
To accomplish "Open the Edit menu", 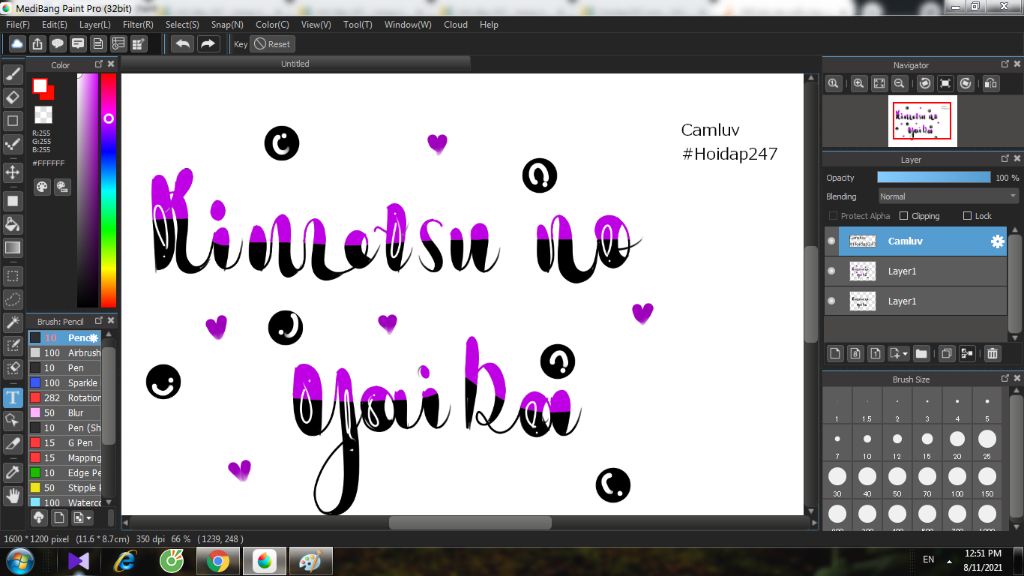I will point(54,25).
